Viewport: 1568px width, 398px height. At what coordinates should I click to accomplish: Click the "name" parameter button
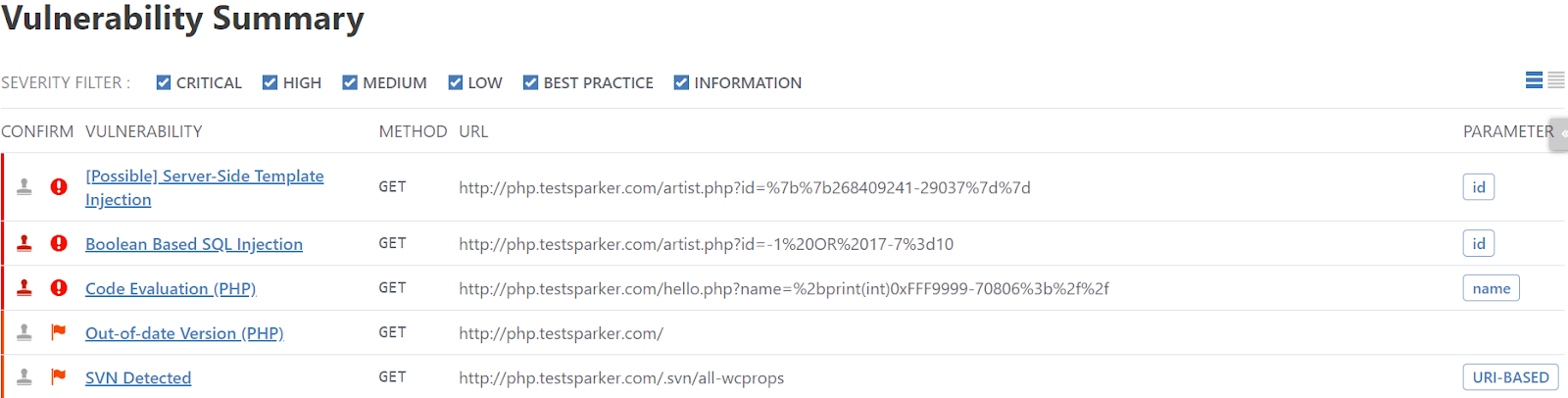[1491, 288]
